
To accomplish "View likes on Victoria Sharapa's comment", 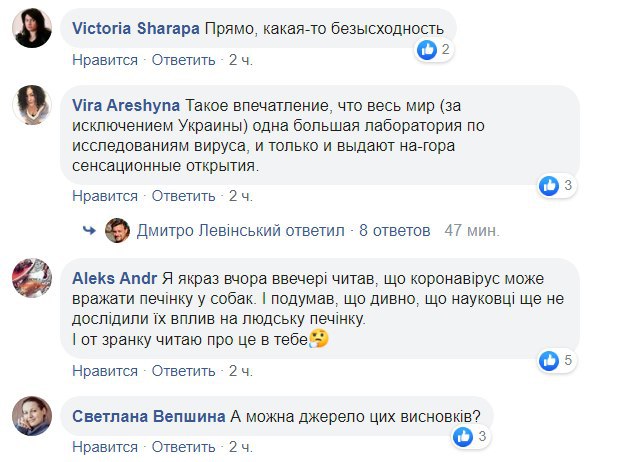I will pyautogui.click(x=434, y=49).
